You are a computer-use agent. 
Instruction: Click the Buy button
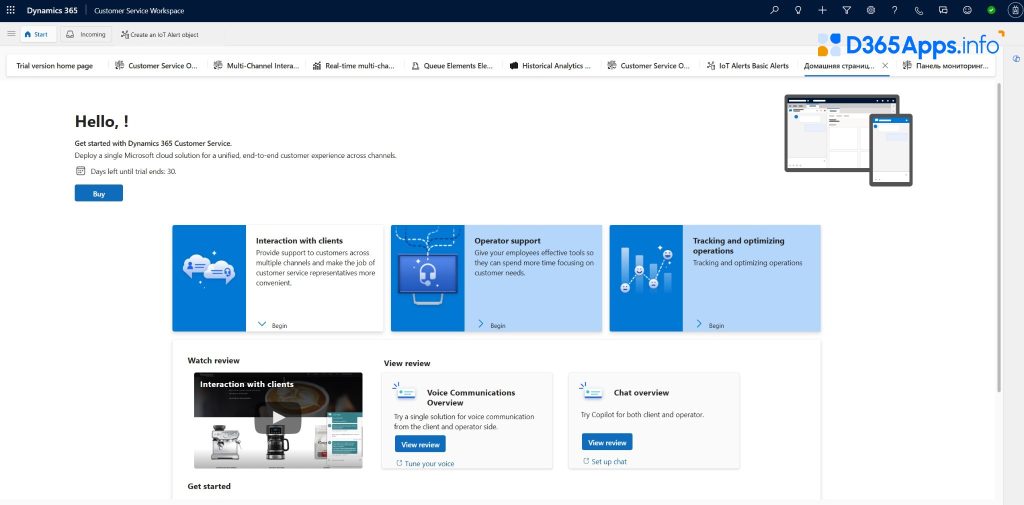pos(99,193)
